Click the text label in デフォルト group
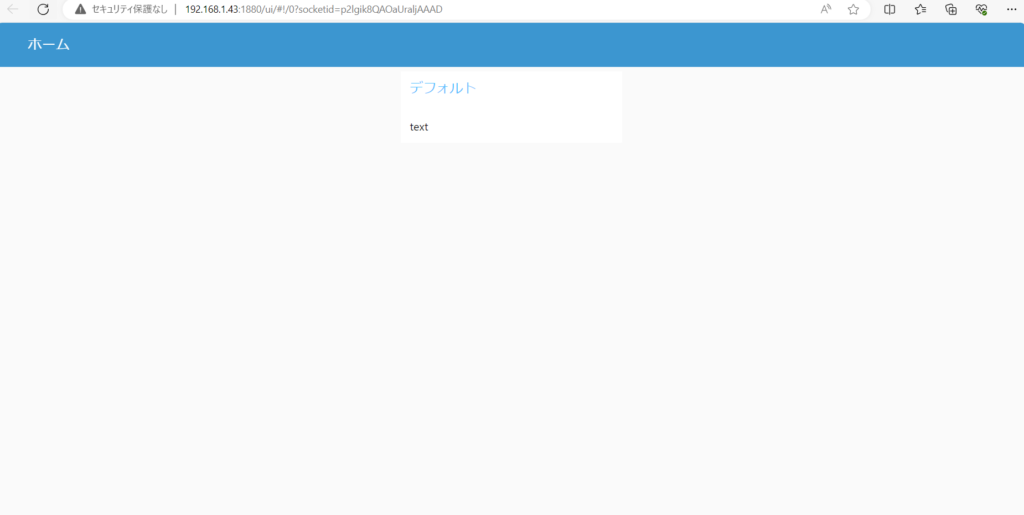The height and width of the screenshot is (515, 1024). point(419,127)
